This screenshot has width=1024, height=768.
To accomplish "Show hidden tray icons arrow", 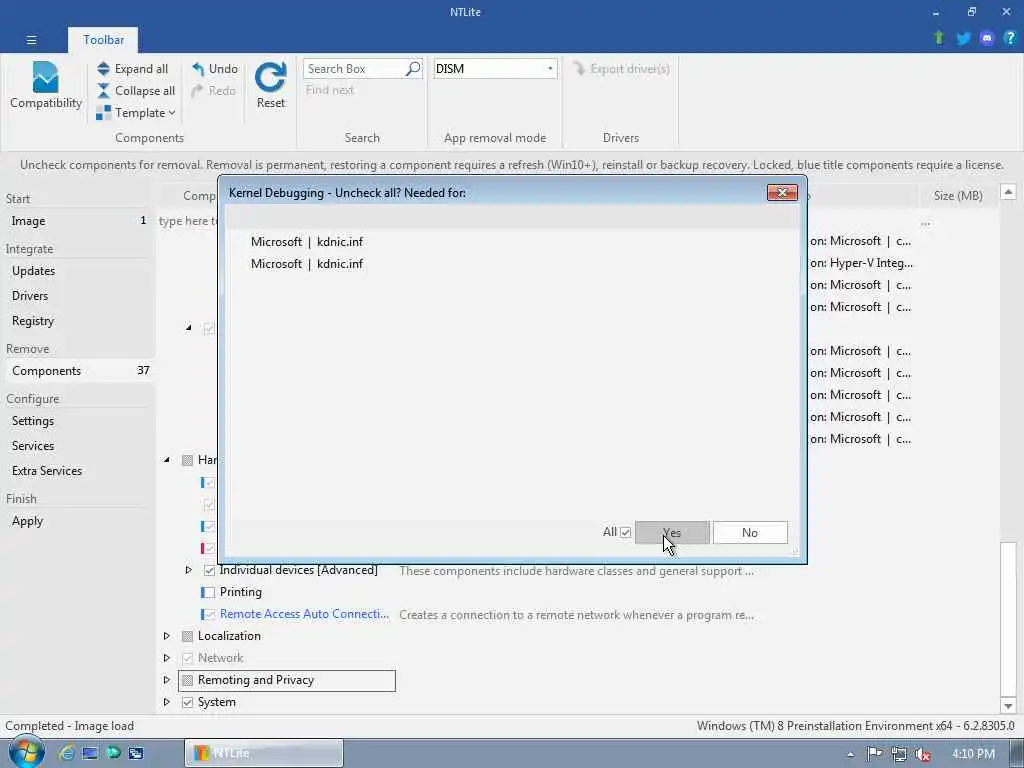I will [x=850, y=754].
